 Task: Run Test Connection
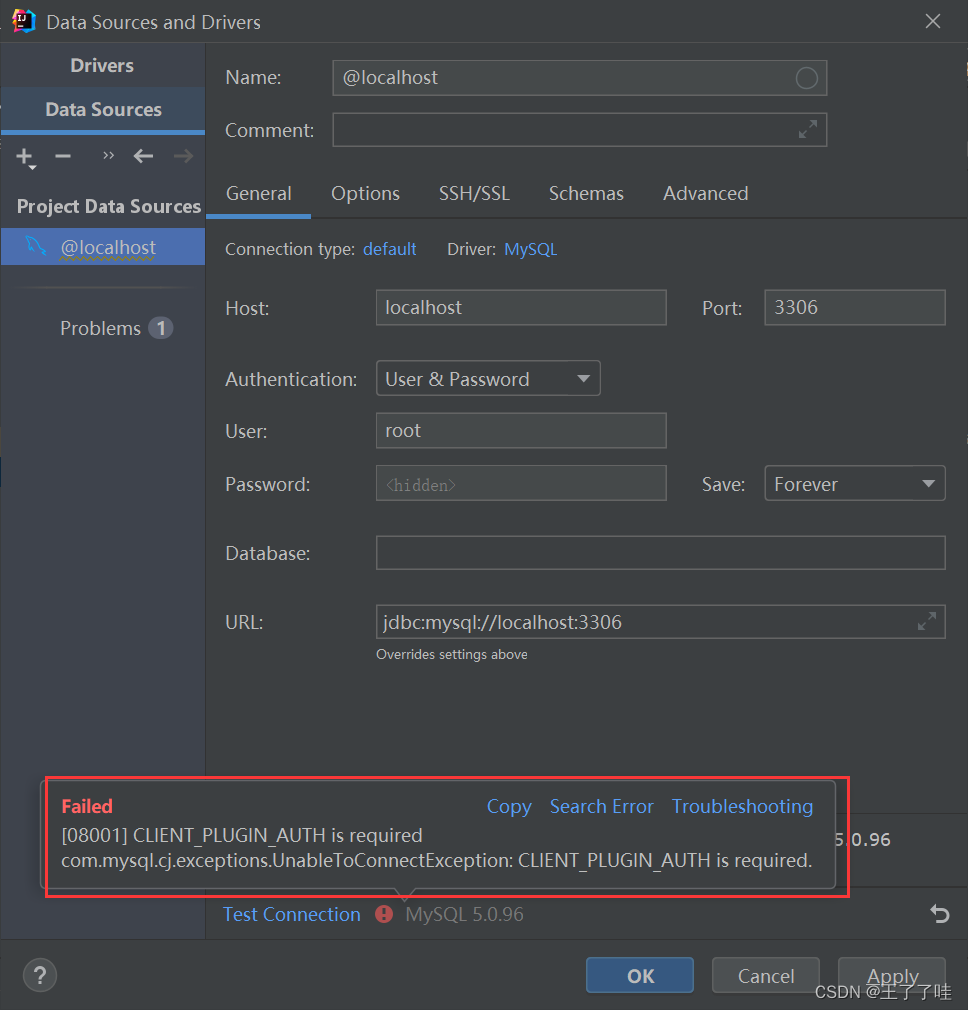click(291, 914)
